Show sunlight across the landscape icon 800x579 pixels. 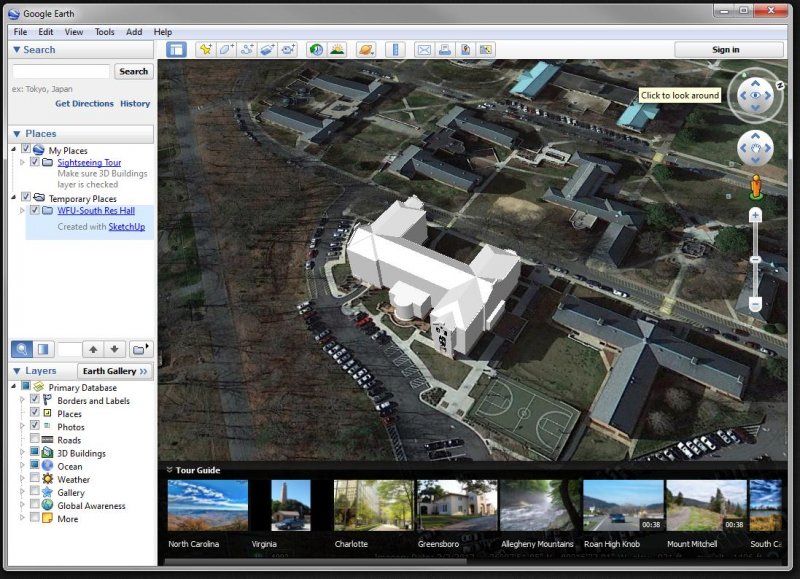click(337, 49)
